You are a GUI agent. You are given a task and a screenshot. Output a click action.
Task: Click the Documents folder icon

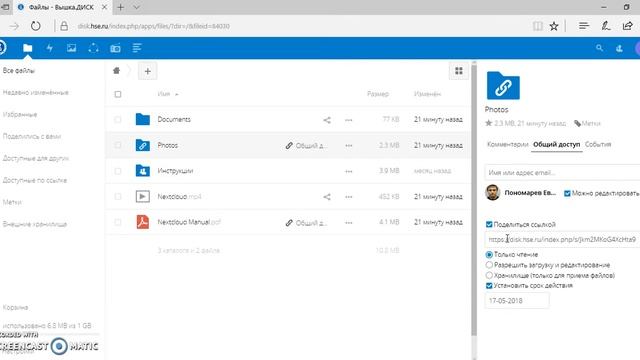[142, 119]
